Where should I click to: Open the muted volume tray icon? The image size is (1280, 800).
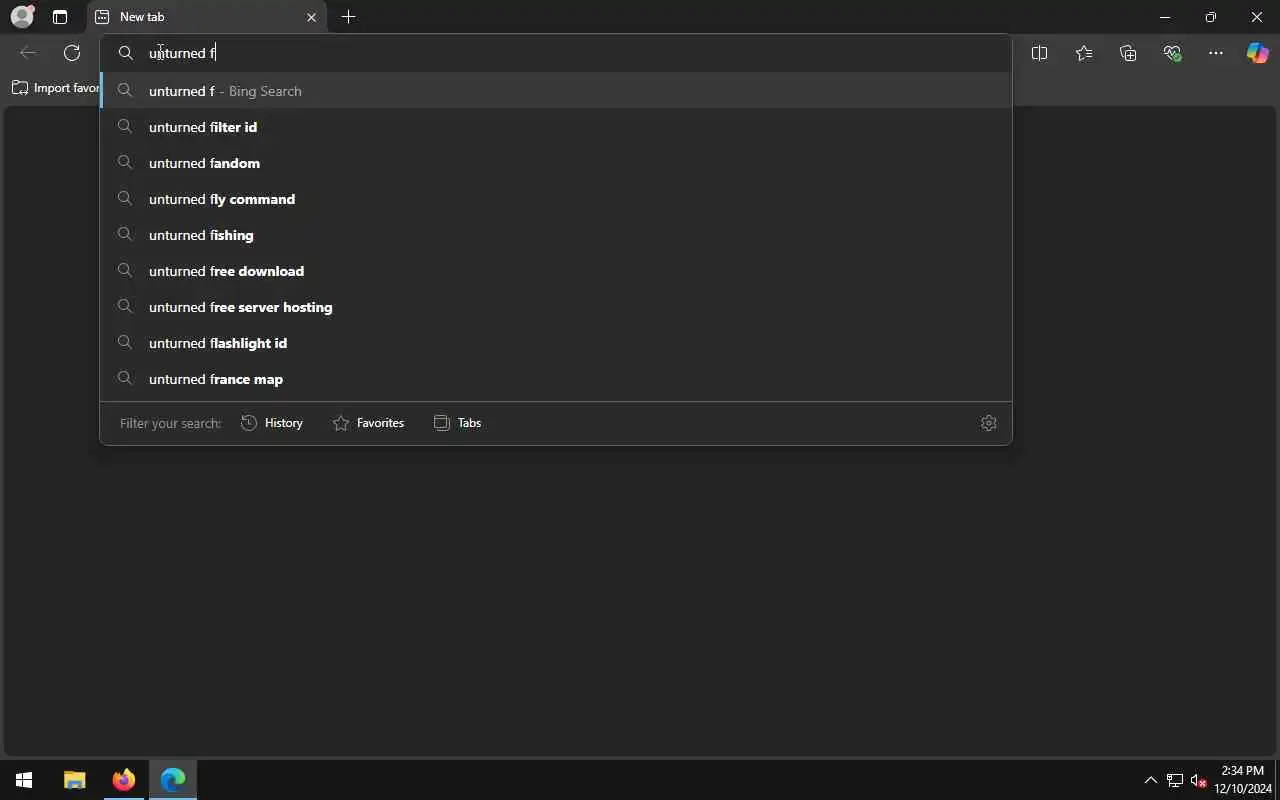click(x=1199, y=780)
